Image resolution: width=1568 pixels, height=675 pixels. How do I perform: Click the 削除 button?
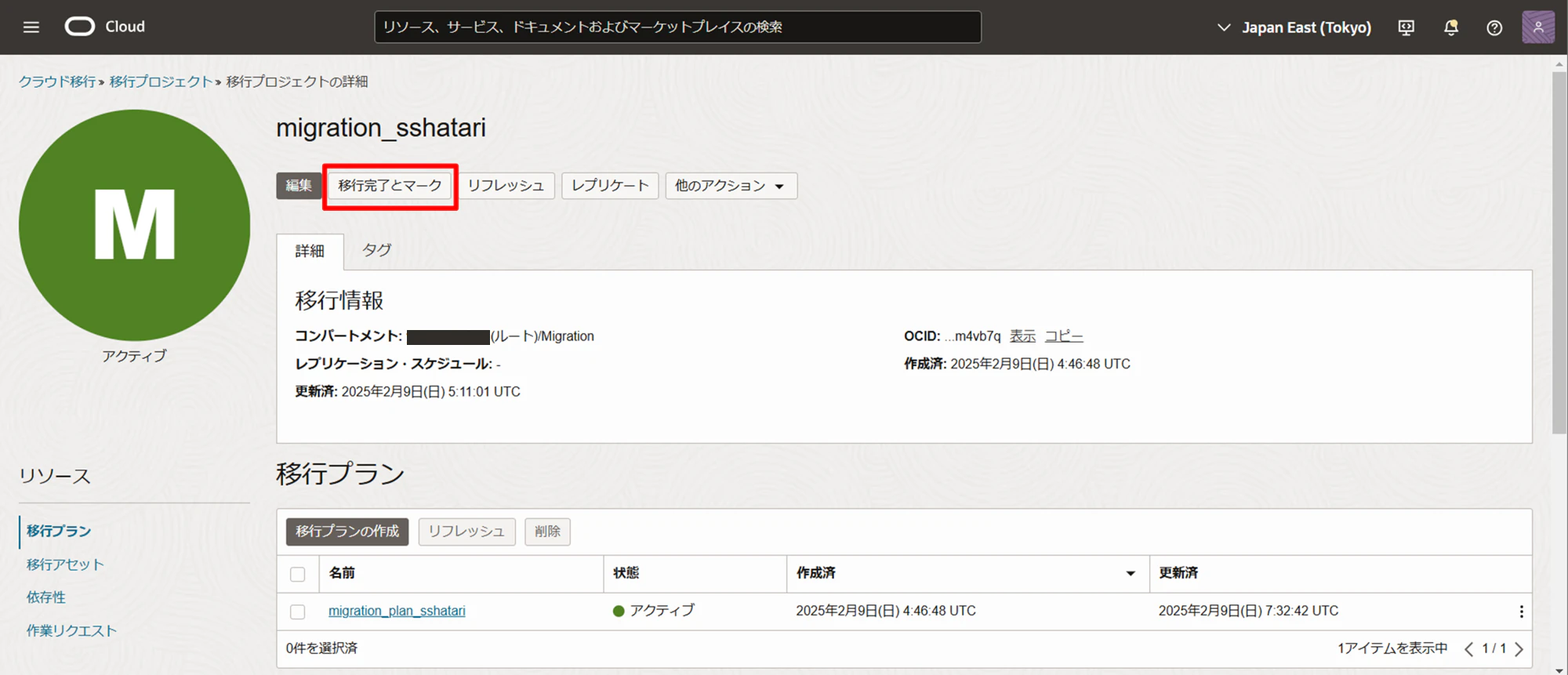pyautogui.click(x=547, y=532)
